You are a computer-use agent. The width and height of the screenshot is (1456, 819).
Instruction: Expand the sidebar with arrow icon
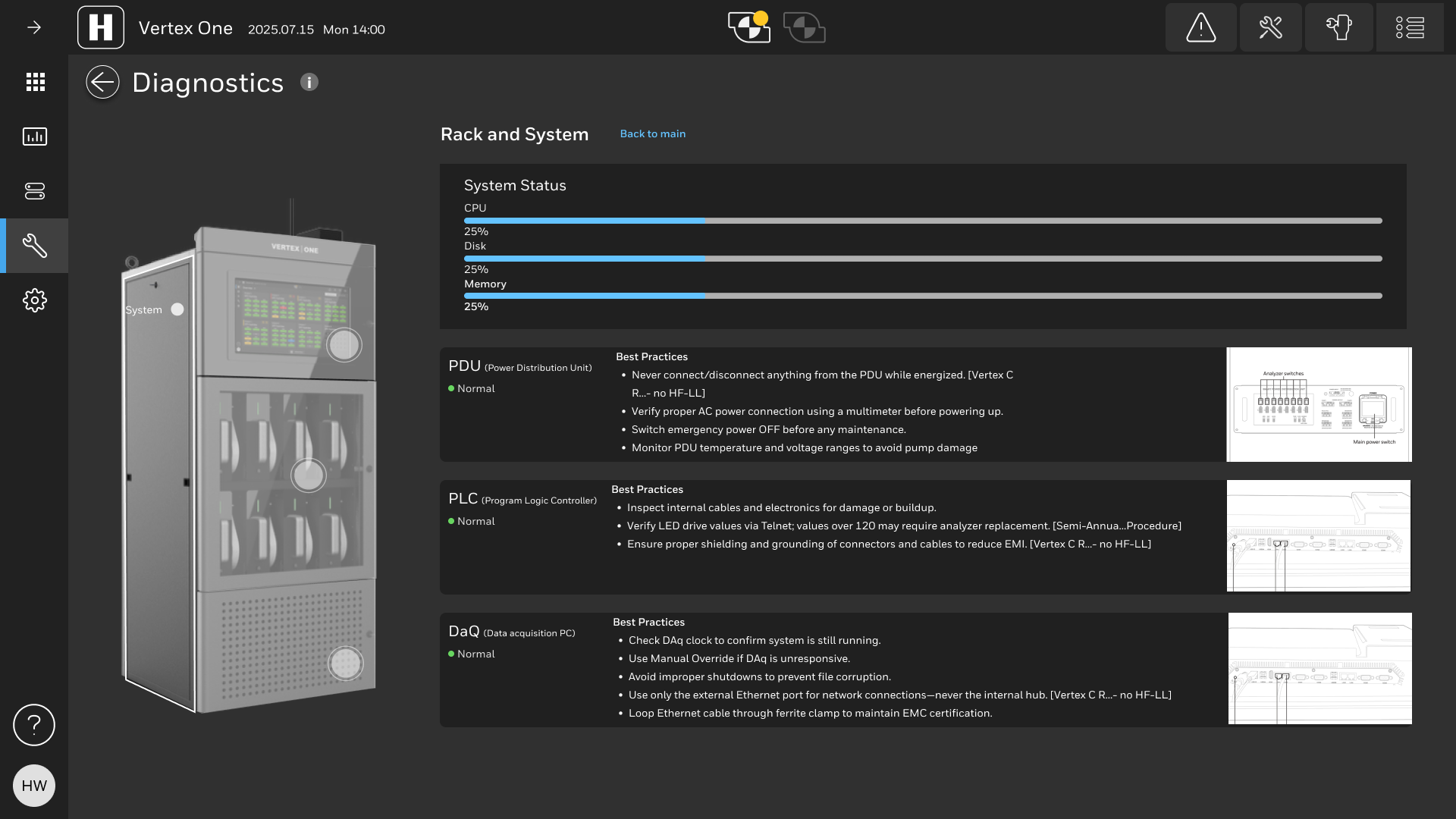[x=34, y=28]
